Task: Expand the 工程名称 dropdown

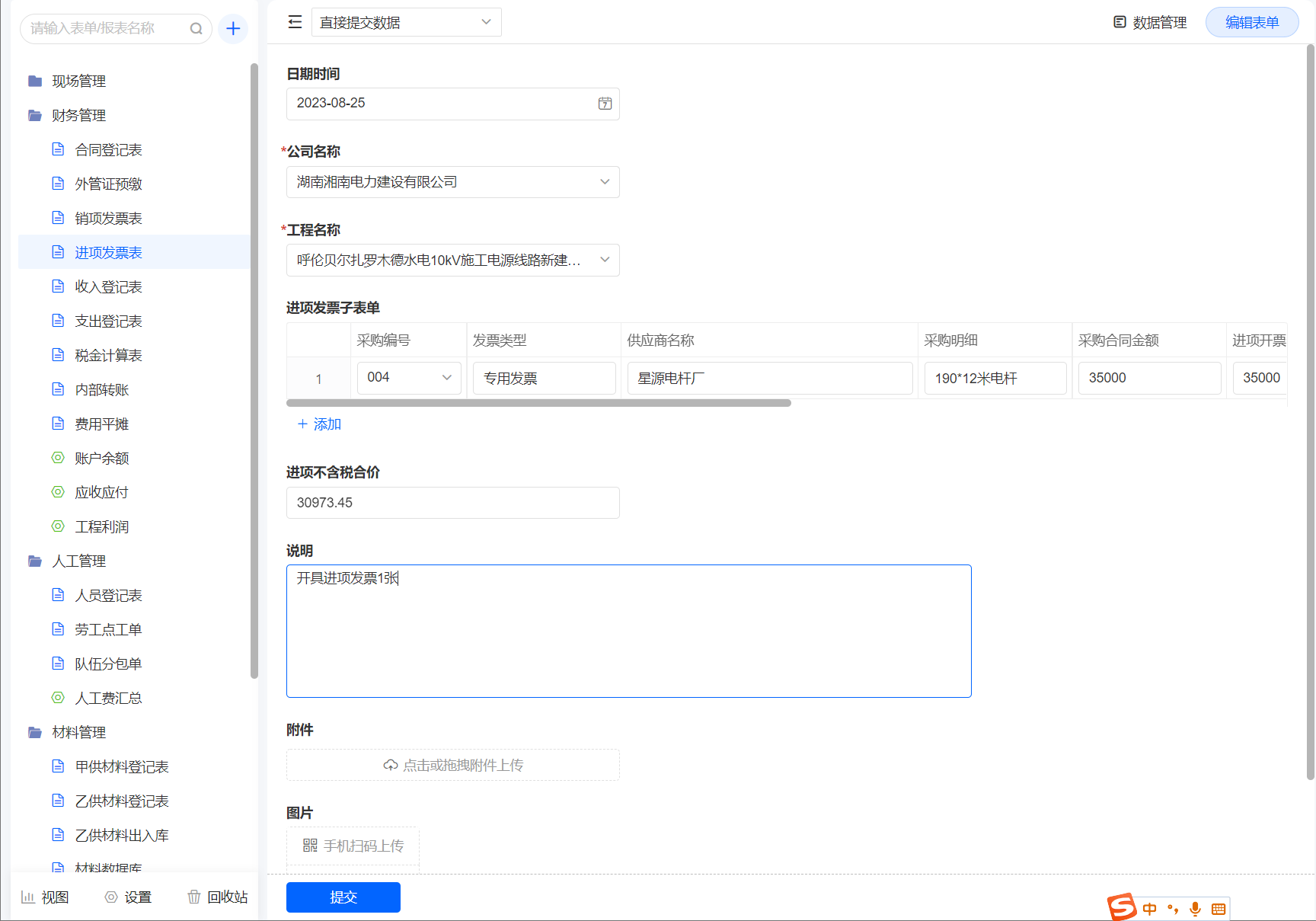Action: click(604, 260)
